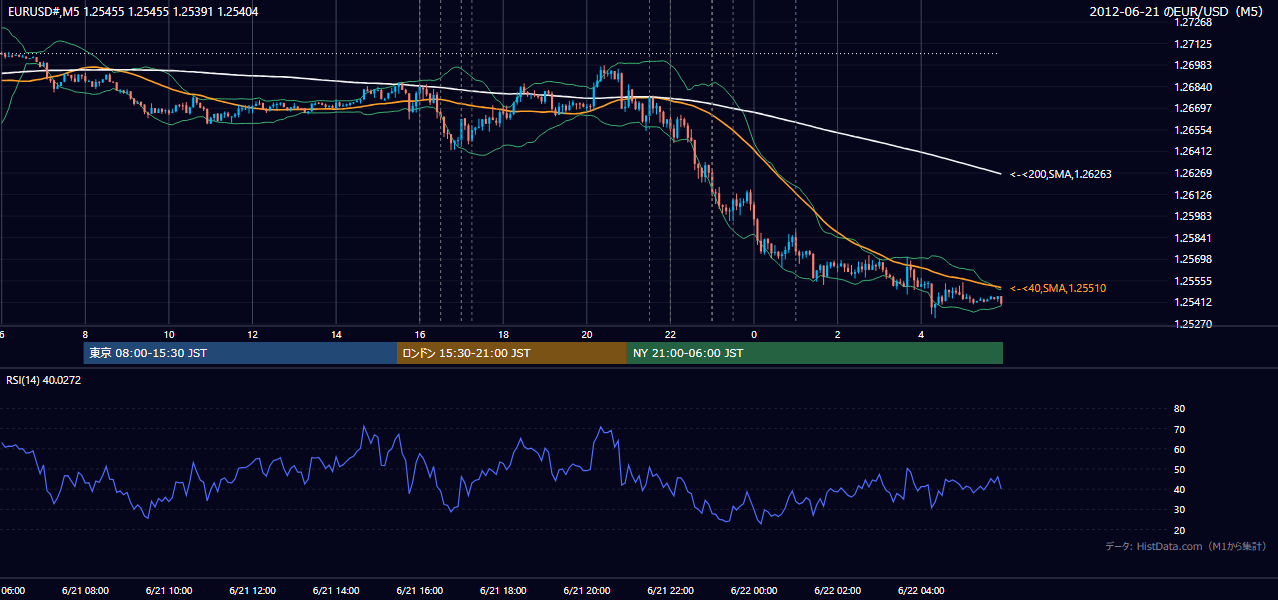Click the 6/21 20:00 bottom time label
This screenshot has width=1278, height=600.
pos(587,591)
